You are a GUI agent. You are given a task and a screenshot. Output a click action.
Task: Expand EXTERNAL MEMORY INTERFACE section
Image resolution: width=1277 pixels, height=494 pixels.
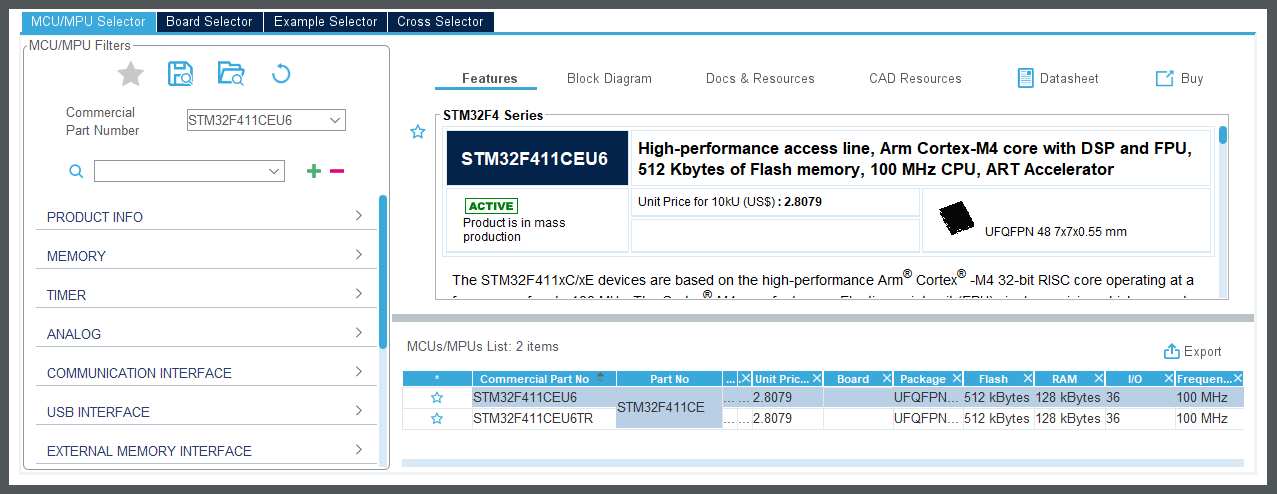[207, 451]
